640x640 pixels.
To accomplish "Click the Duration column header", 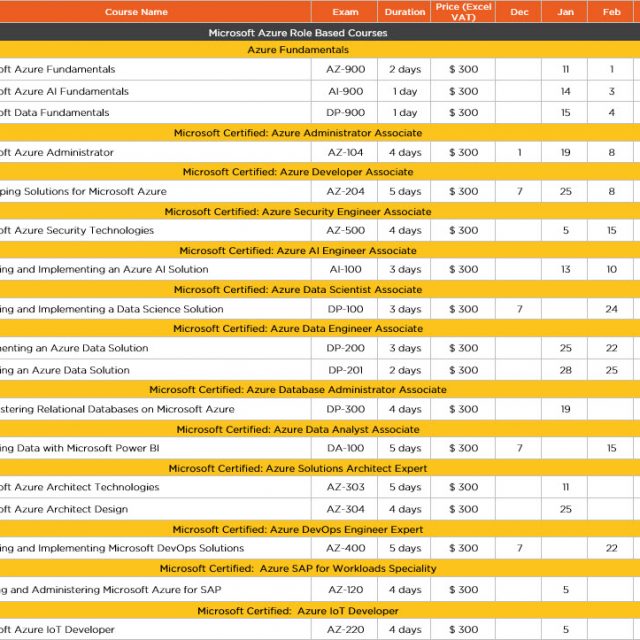I will pyautogui.click(x=404, y=13).
